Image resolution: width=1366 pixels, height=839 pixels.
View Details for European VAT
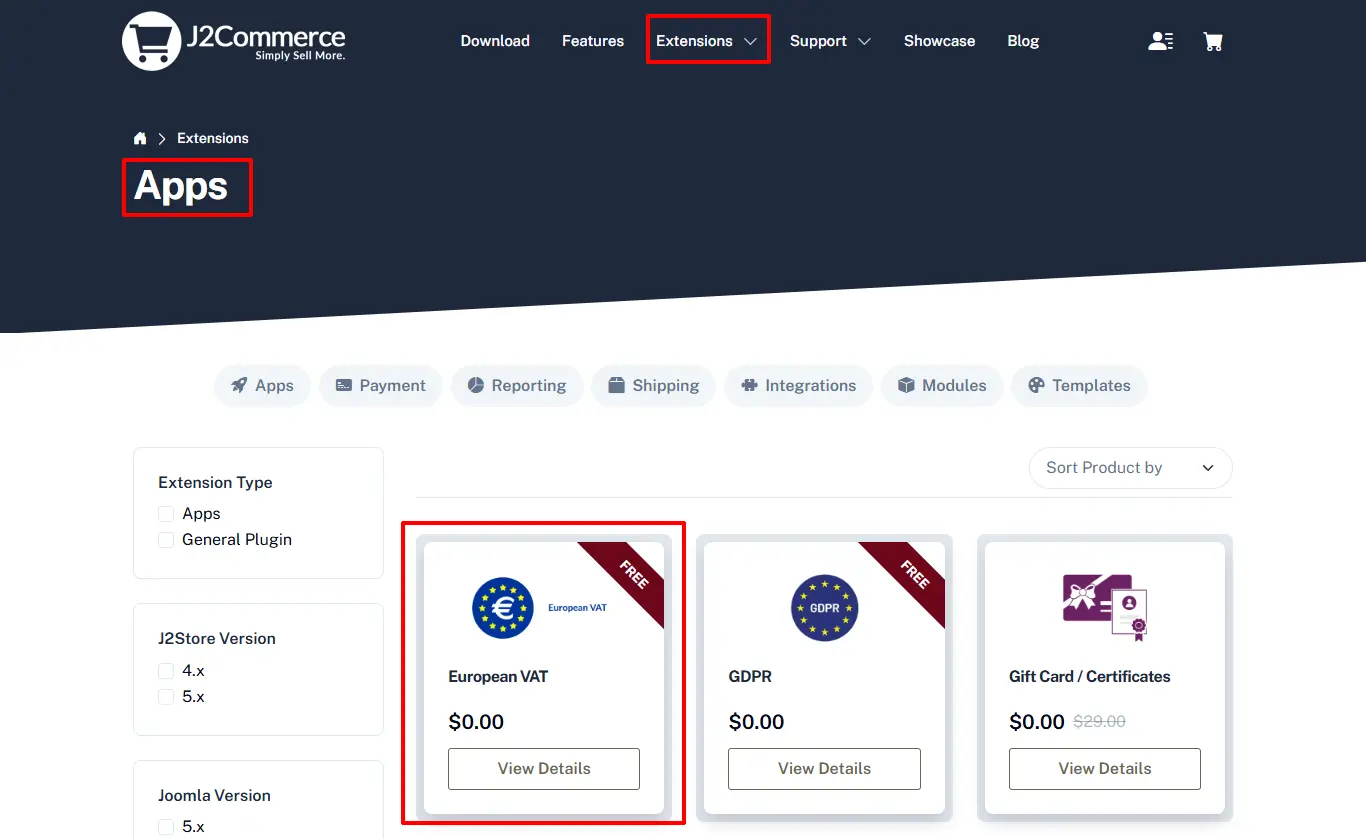point(544,769)
